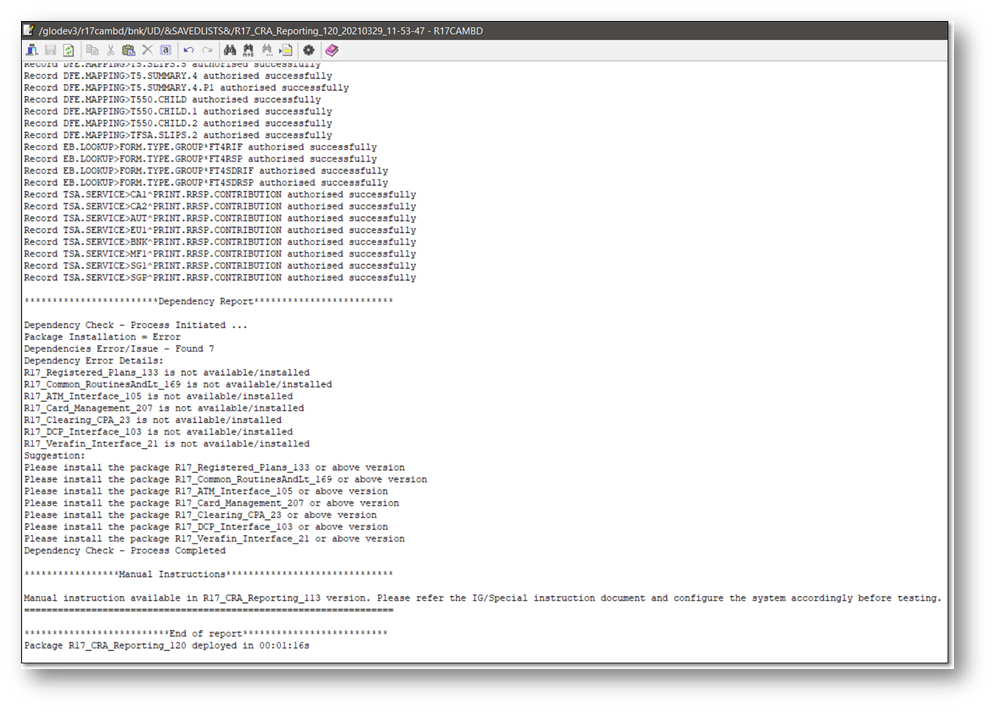Screen dimensions: 996x711
Task: Open help with the purple book icon
Action: (x=332, y=50)
